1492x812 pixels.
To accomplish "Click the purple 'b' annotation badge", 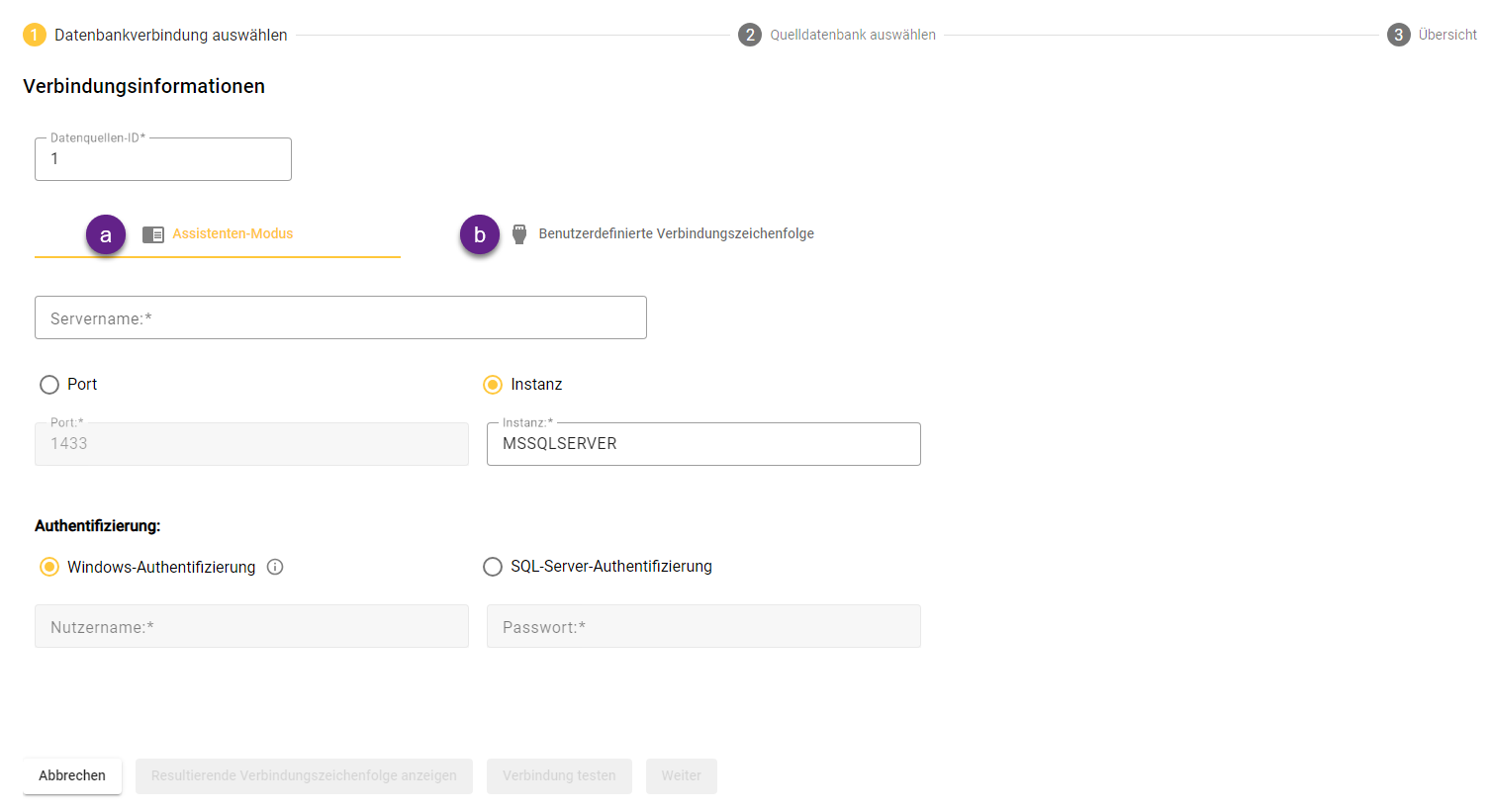I will (x=480, y=235).
